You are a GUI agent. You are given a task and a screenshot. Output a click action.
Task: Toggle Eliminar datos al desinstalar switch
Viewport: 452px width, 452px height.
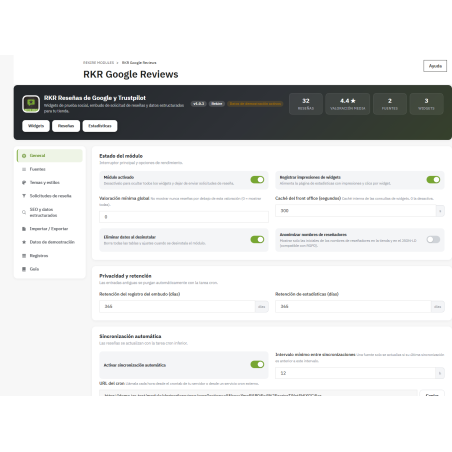pyautogui.click(x=257, y=239)
